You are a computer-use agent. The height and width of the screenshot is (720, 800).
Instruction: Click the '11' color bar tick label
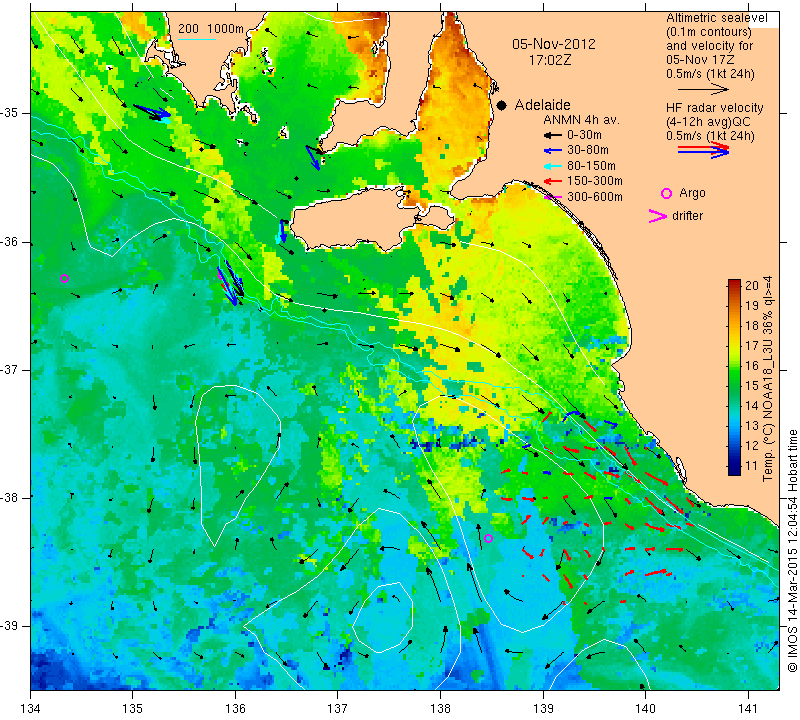(752, 466)
